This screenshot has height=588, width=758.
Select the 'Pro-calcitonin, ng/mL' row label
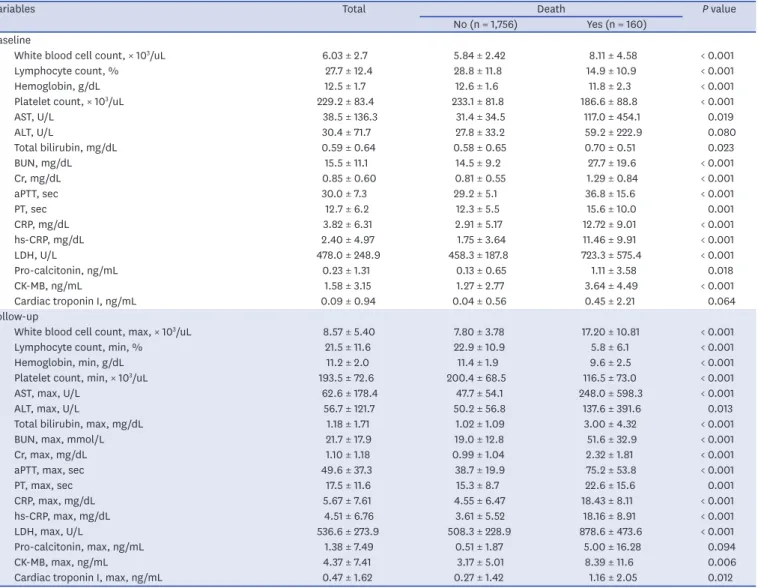click(x=66, y=271)
